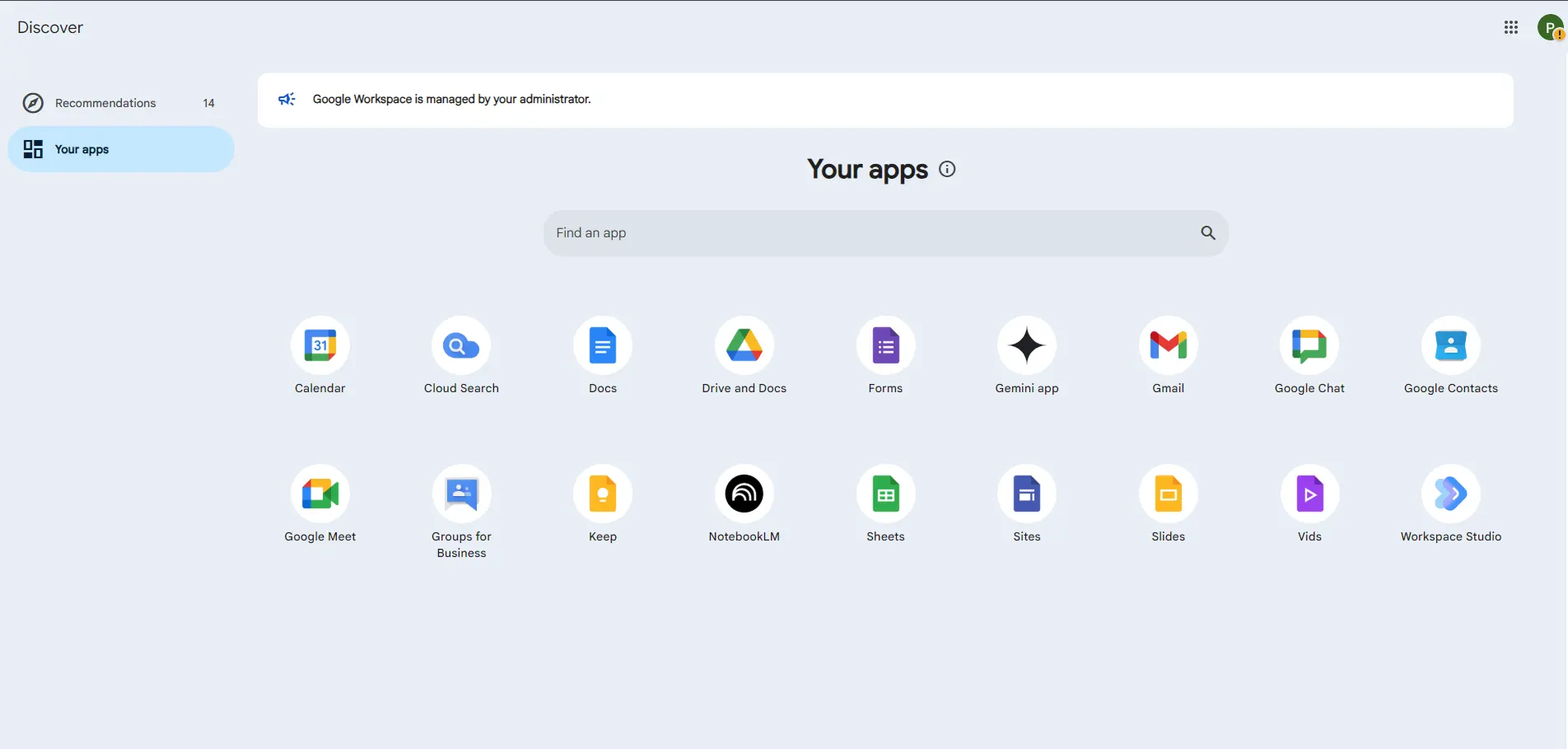Open the Gemini app icon
Image resolution: width=1568 pixels, height=749 pixels.
click(x=1027, y=345)
